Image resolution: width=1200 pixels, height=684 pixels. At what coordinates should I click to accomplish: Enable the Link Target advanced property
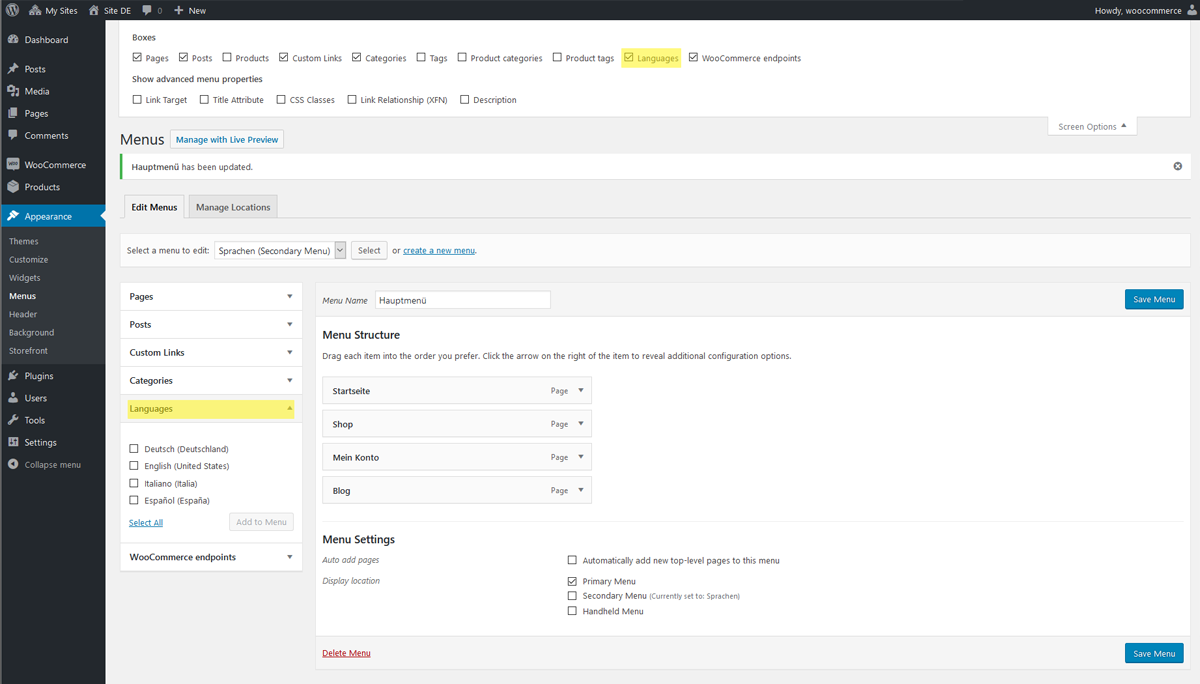coord(137,100)
